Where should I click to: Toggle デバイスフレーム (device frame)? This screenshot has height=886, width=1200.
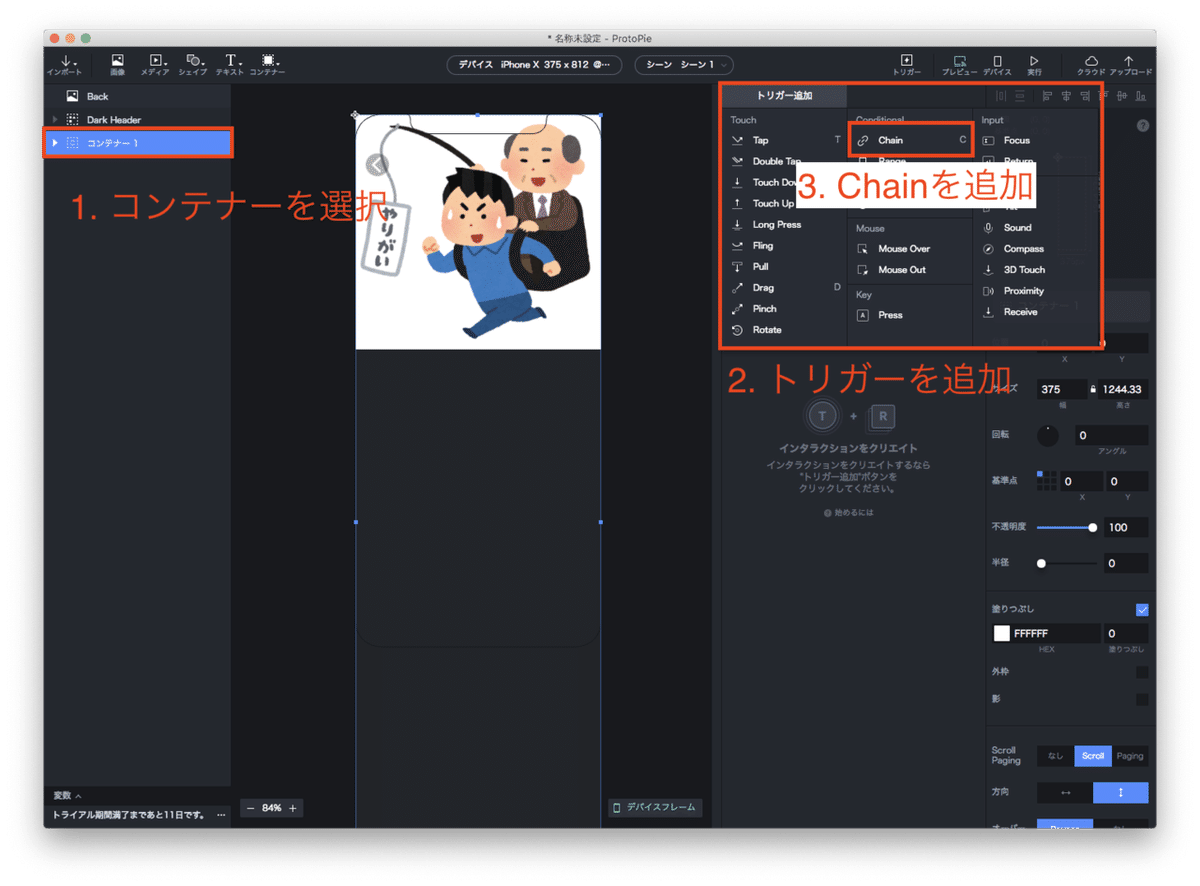tap(654, 807)
